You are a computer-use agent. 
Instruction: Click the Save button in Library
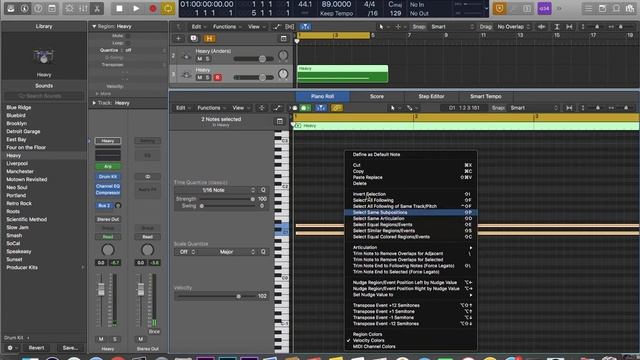[70, 348]
